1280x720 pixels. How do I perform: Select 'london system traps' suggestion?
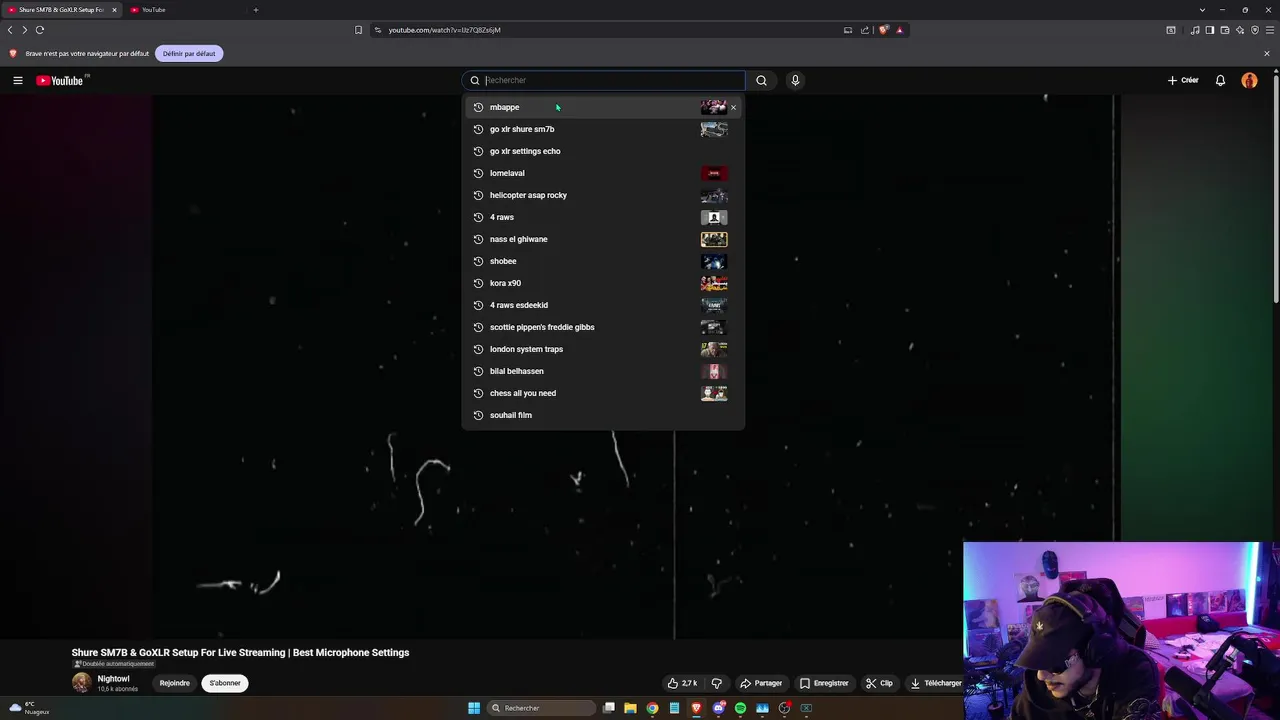click(603, 349)
